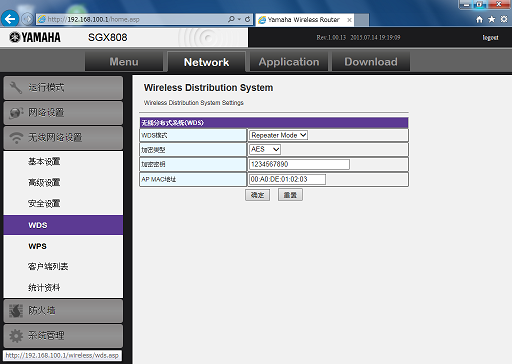The height and width of the screenshot is (364, 512).
Task: Go to 安全设置 wireless page
Action: 44,204
